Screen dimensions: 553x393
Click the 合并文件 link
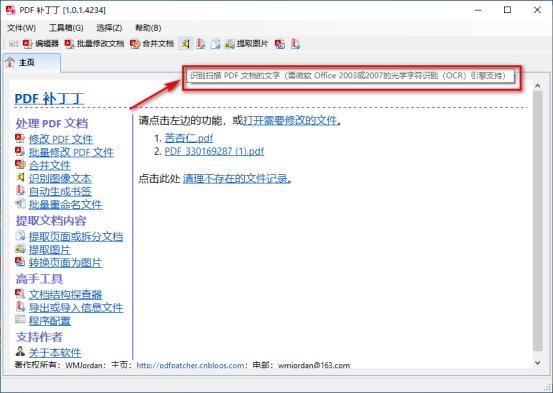tap(50, 165)
